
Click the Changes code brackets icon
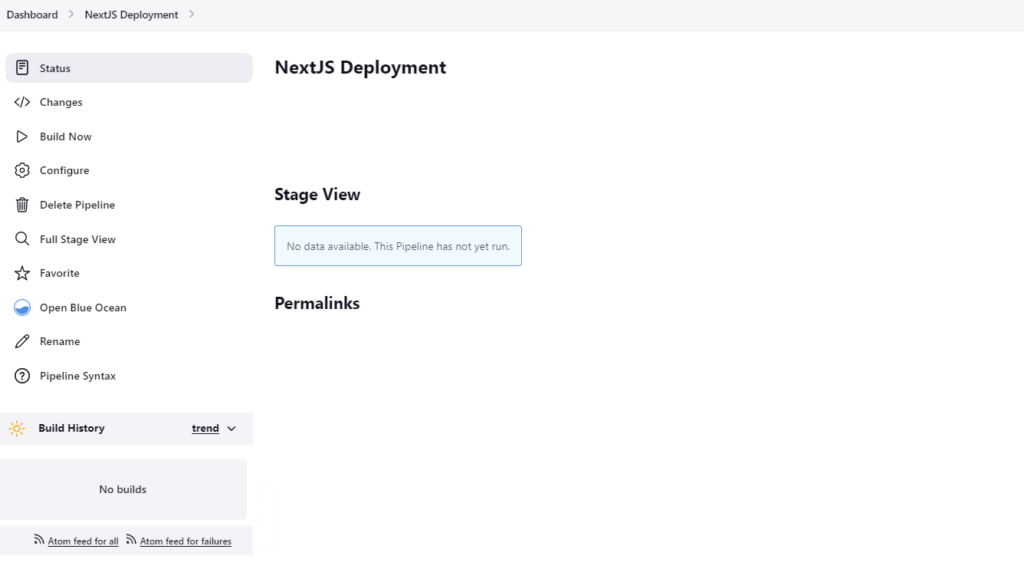22,102
